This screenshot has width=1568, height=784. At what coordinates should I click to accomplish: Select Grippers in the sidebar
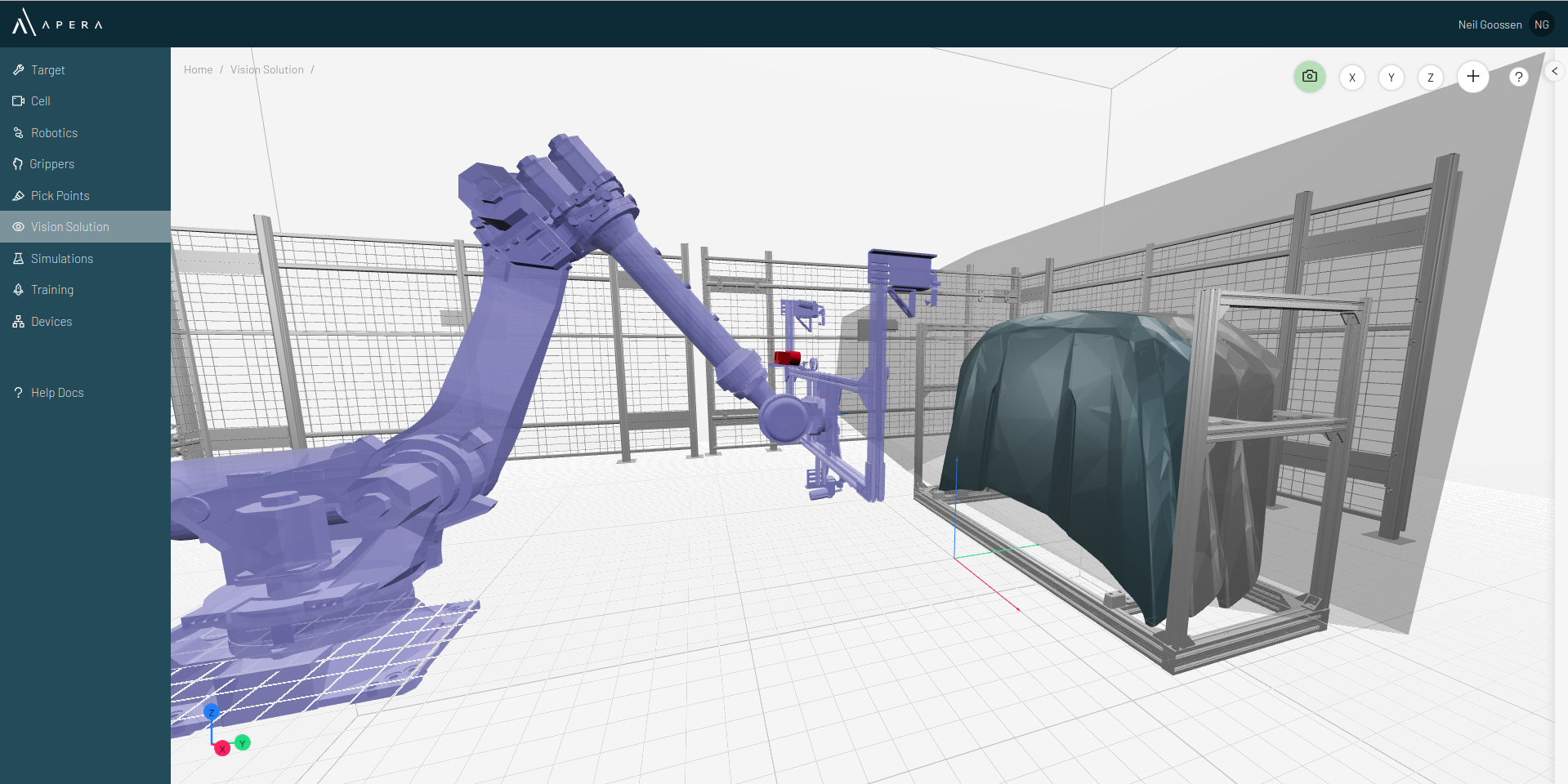[51, 164]
